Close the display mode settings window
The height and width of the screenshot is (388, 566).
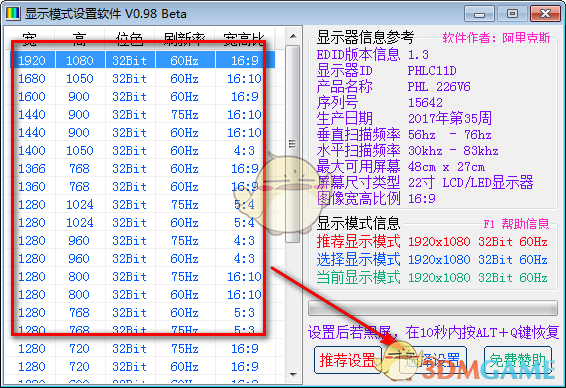click(x=545, y=14)
